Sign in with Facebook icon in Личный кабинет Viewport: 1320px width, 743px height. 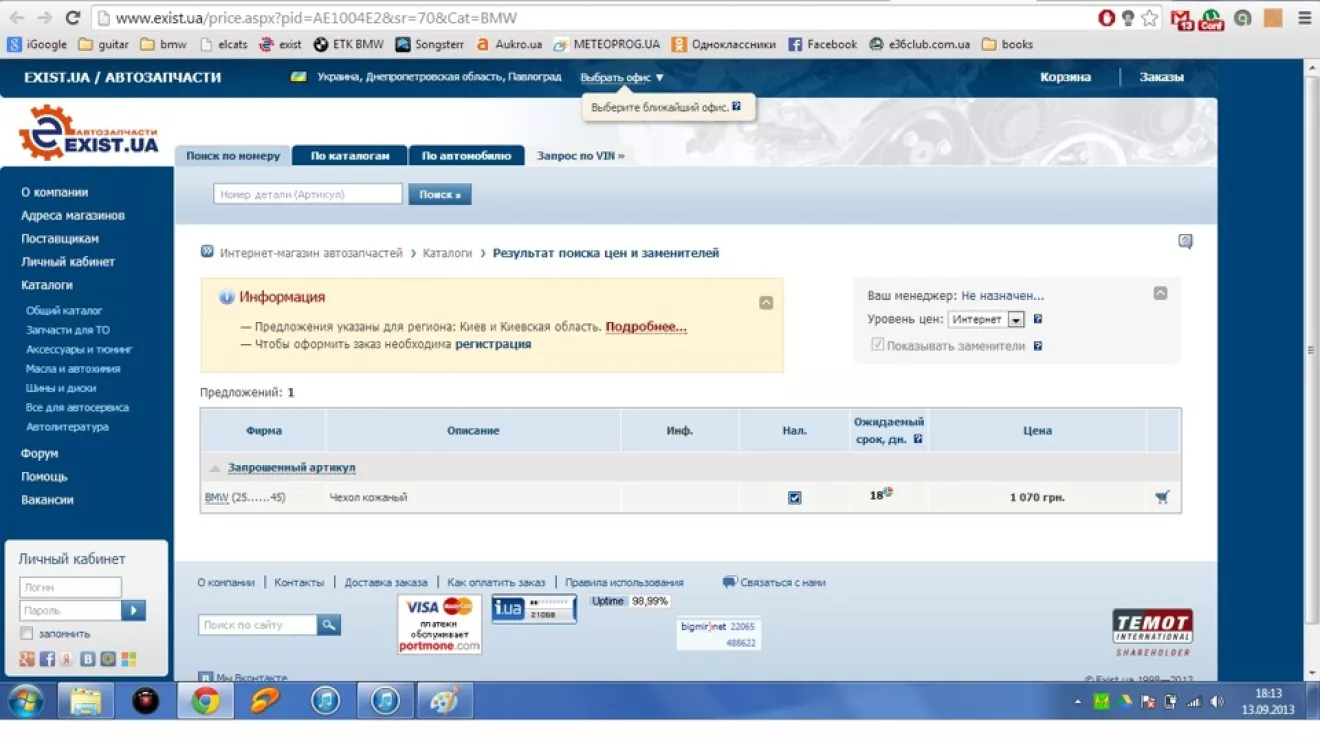tap(47, 659)
